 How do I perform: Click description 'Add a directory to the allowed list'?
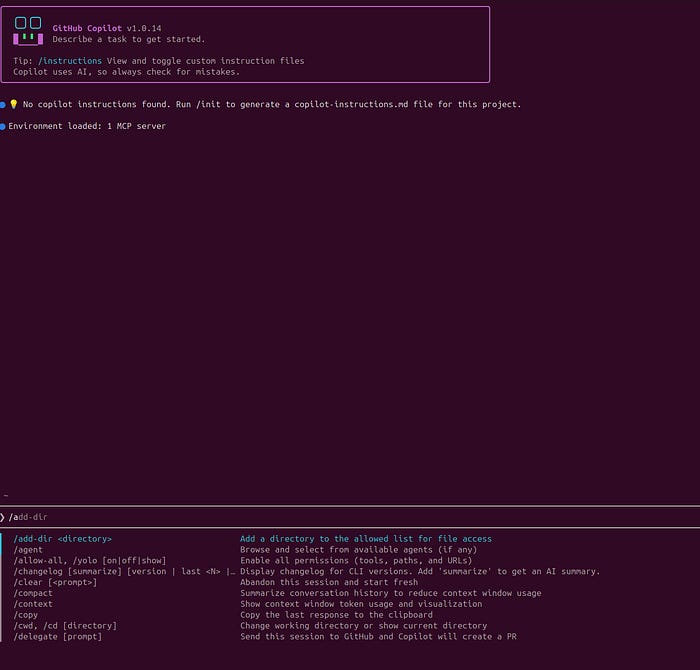tap(366, 539)
